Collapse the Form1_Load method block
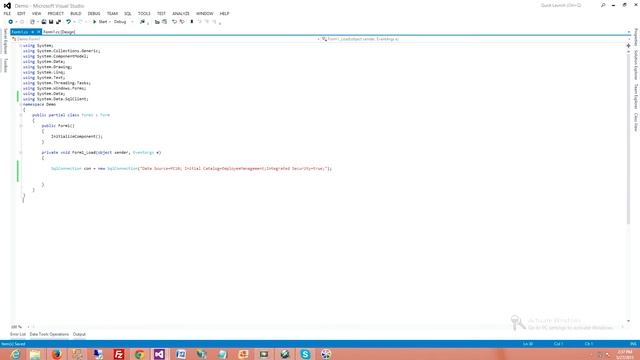 pos(21,152)
